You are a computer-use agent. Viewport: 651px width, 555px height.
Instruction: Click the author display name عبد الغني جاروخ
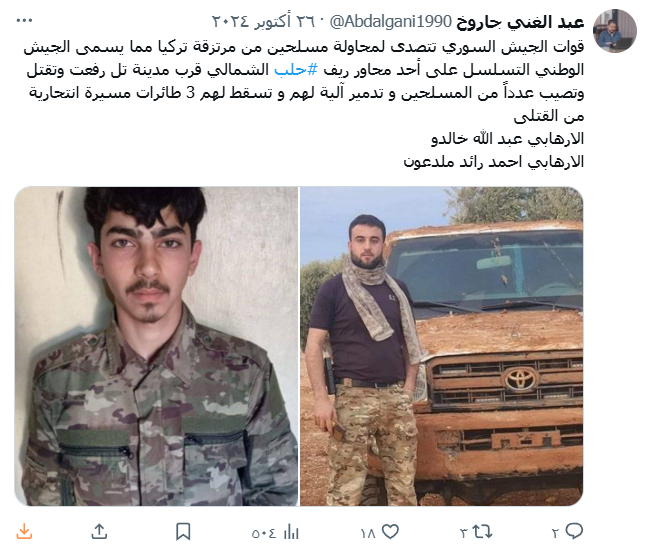520,22
